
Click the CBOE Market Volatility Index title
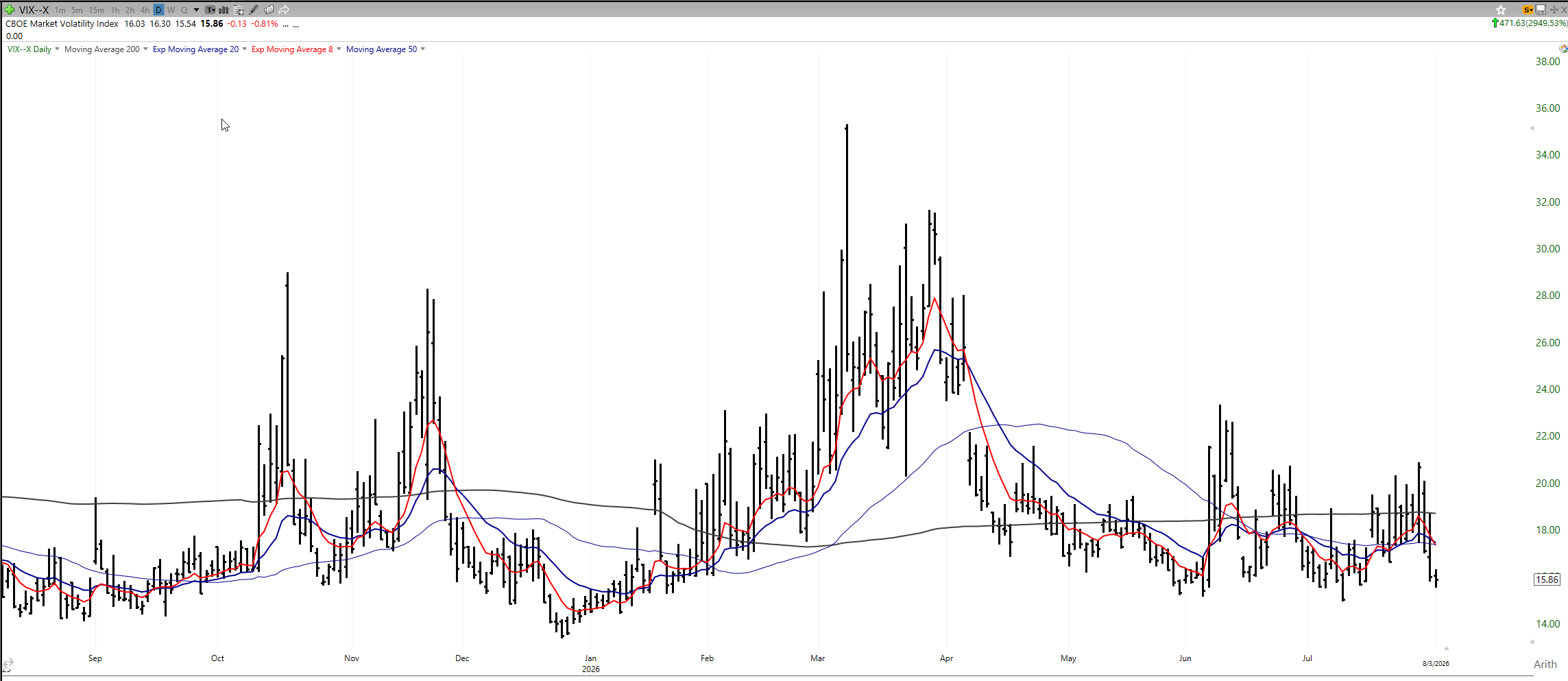(x=62, y=23)
